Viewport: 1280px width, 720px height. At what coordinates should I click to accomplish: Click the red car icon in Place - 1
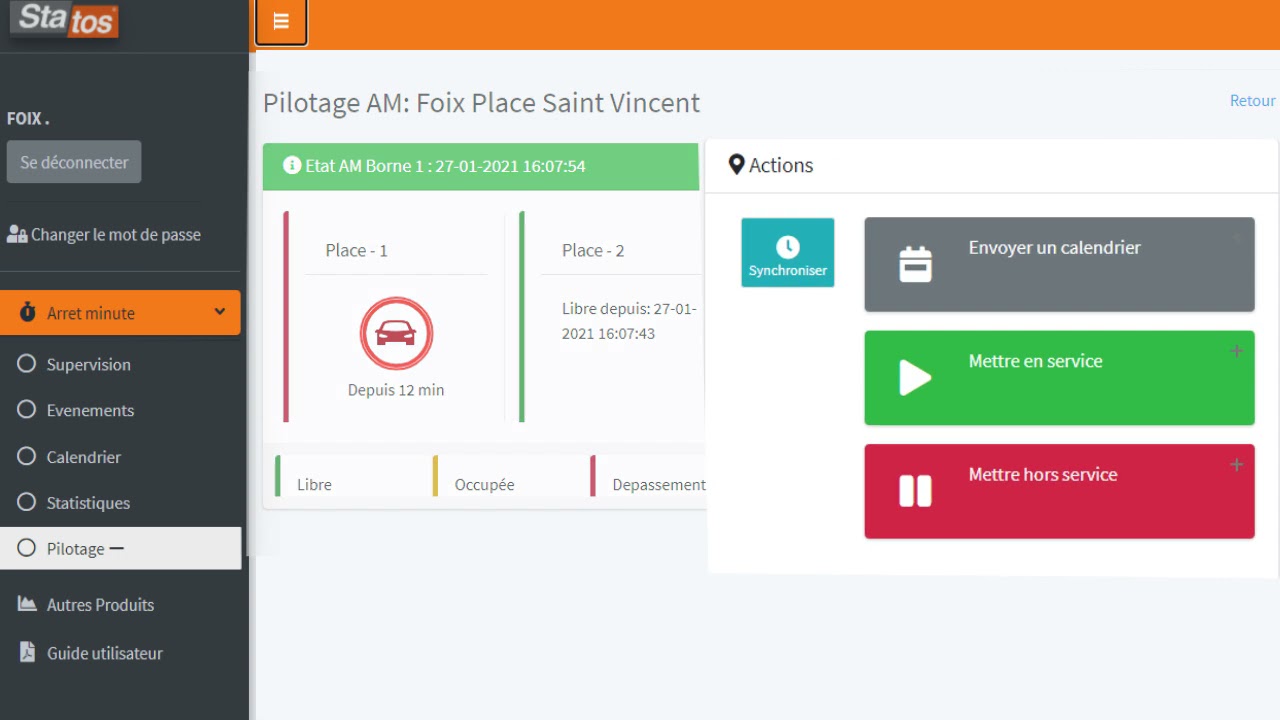tap(396, 333)
